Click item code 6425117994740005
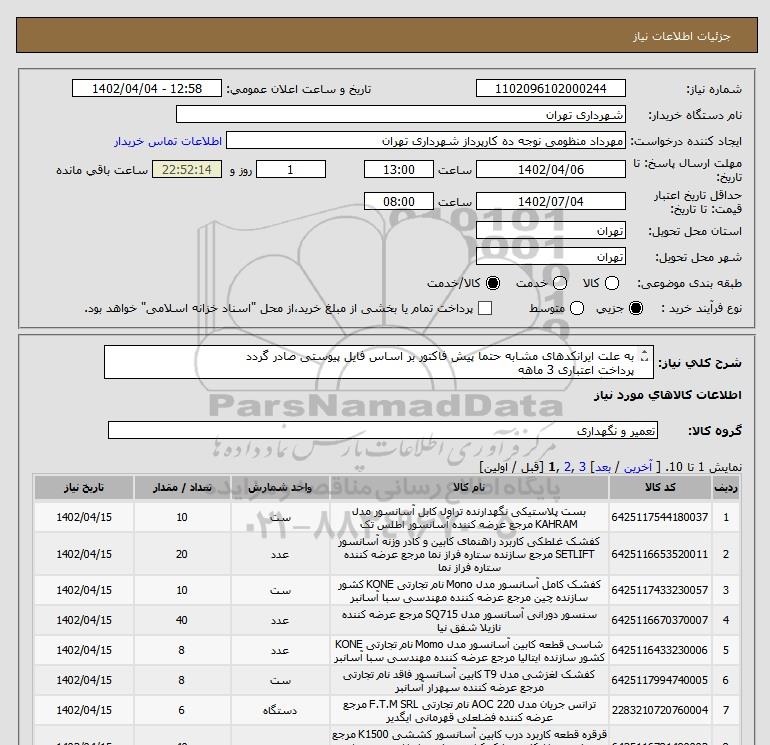Screen dimensions: 770x745 (660, 680)
